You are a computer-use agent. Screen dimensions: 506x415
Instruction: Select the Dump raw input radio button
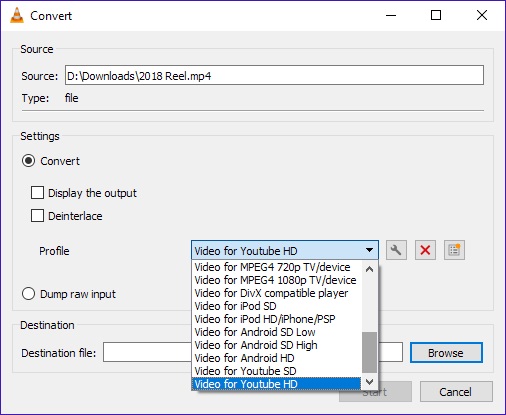point(28,294)
